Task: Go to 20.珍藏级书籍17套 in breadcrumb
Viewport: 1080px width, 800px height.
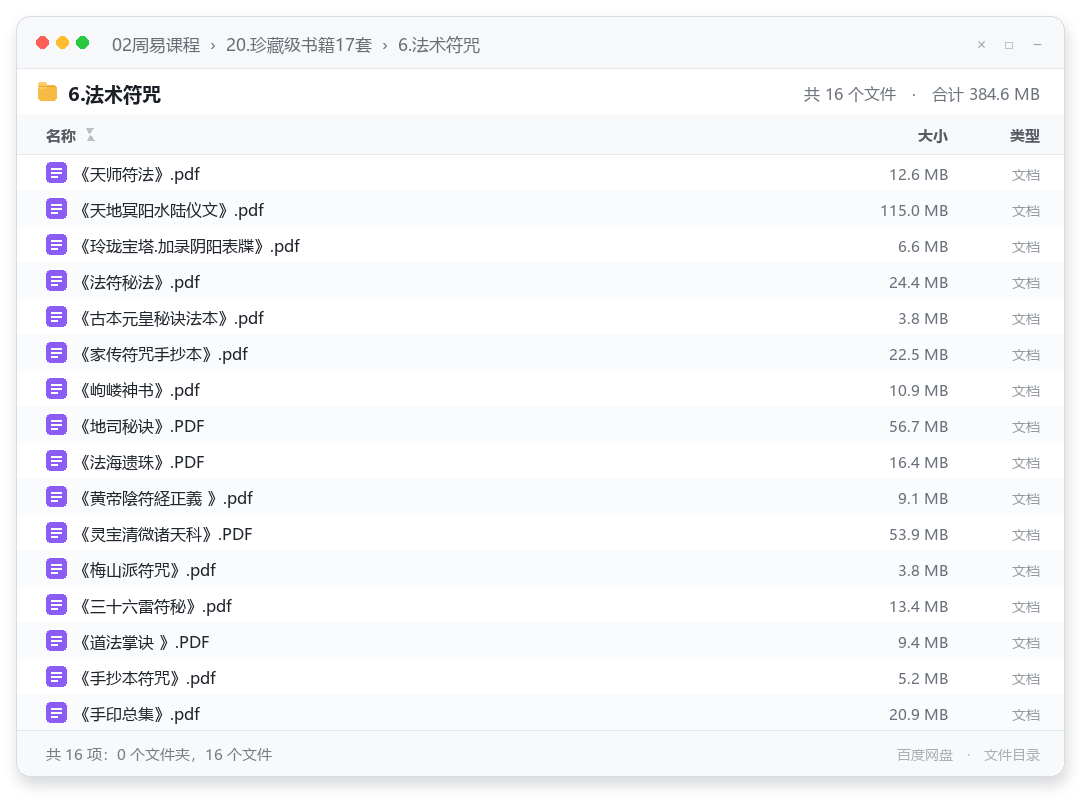Action: click(299, 45)
